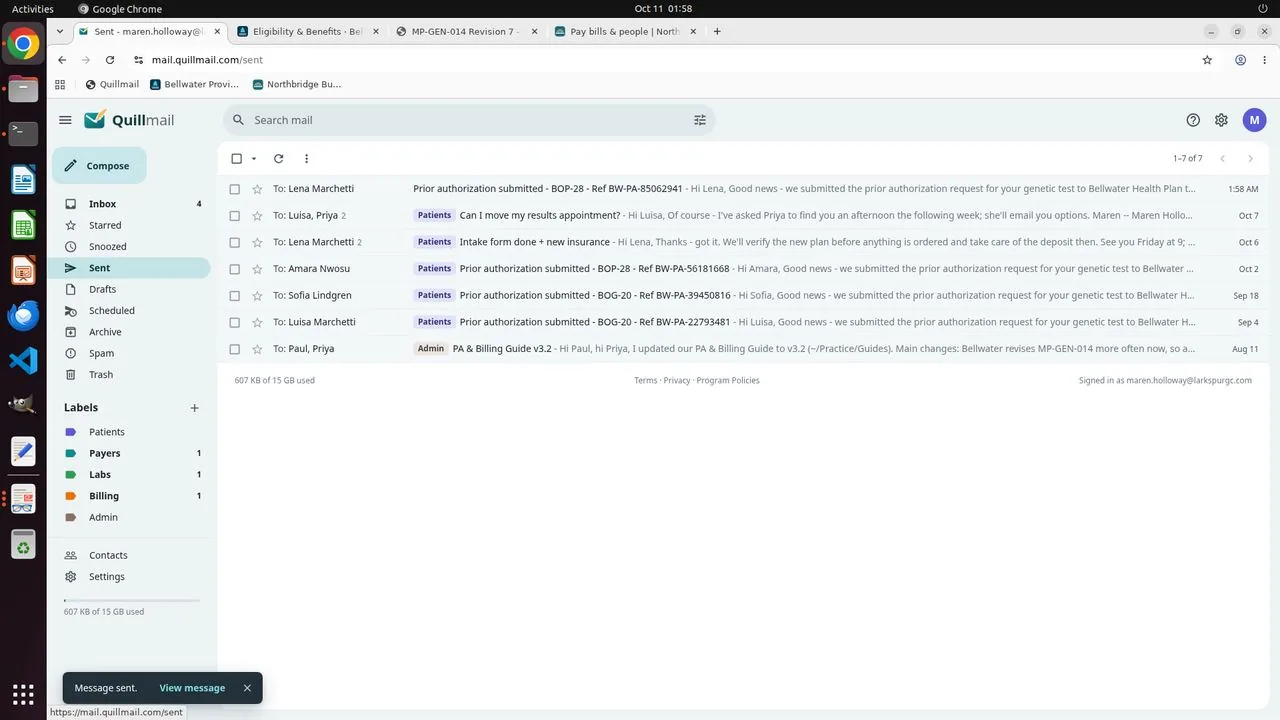Select the 'Intake form done' email checkbox
Image resolution: width=1280 pixels, height=720 pixels.
[x=235, y=242]
